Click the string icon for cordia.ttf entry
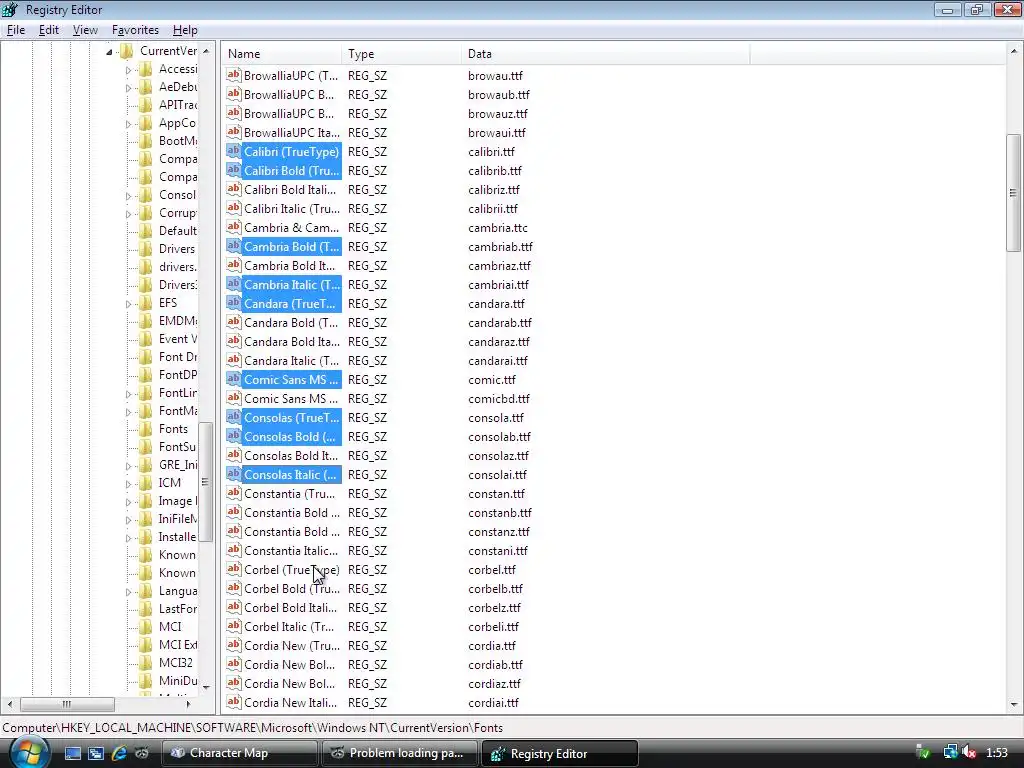 tap(233, 645)
